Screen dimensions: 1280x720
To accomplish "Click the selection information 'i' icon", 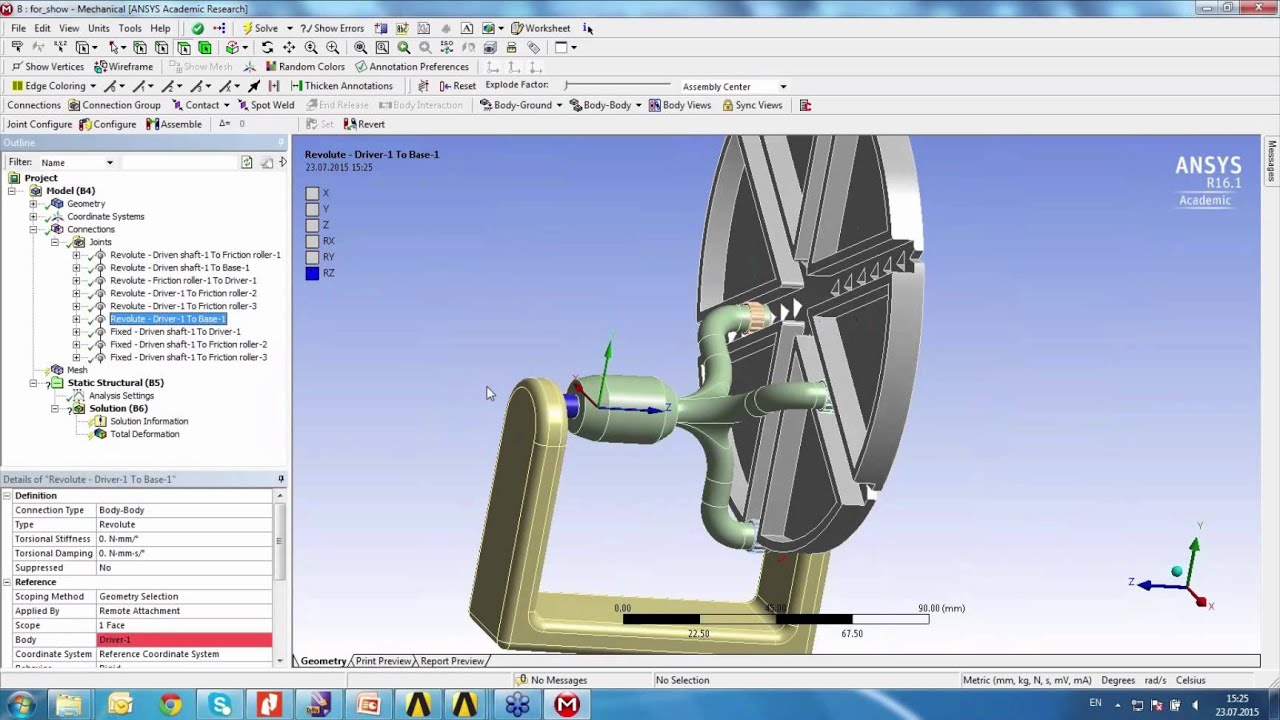I will (588, 28).
